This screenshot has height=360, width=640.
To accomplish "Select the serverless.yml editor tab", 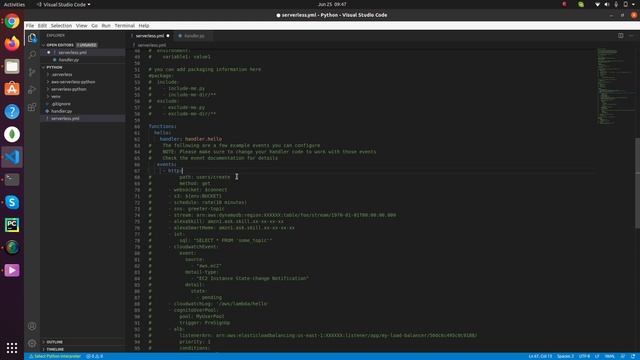I will tap(150, 36).
